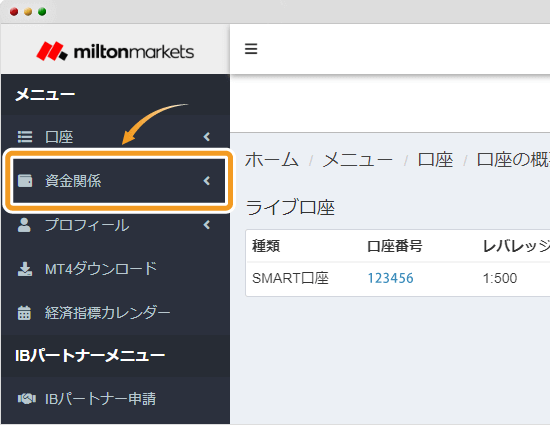Expand the 資金関係 menu chevron

point(207,181)
